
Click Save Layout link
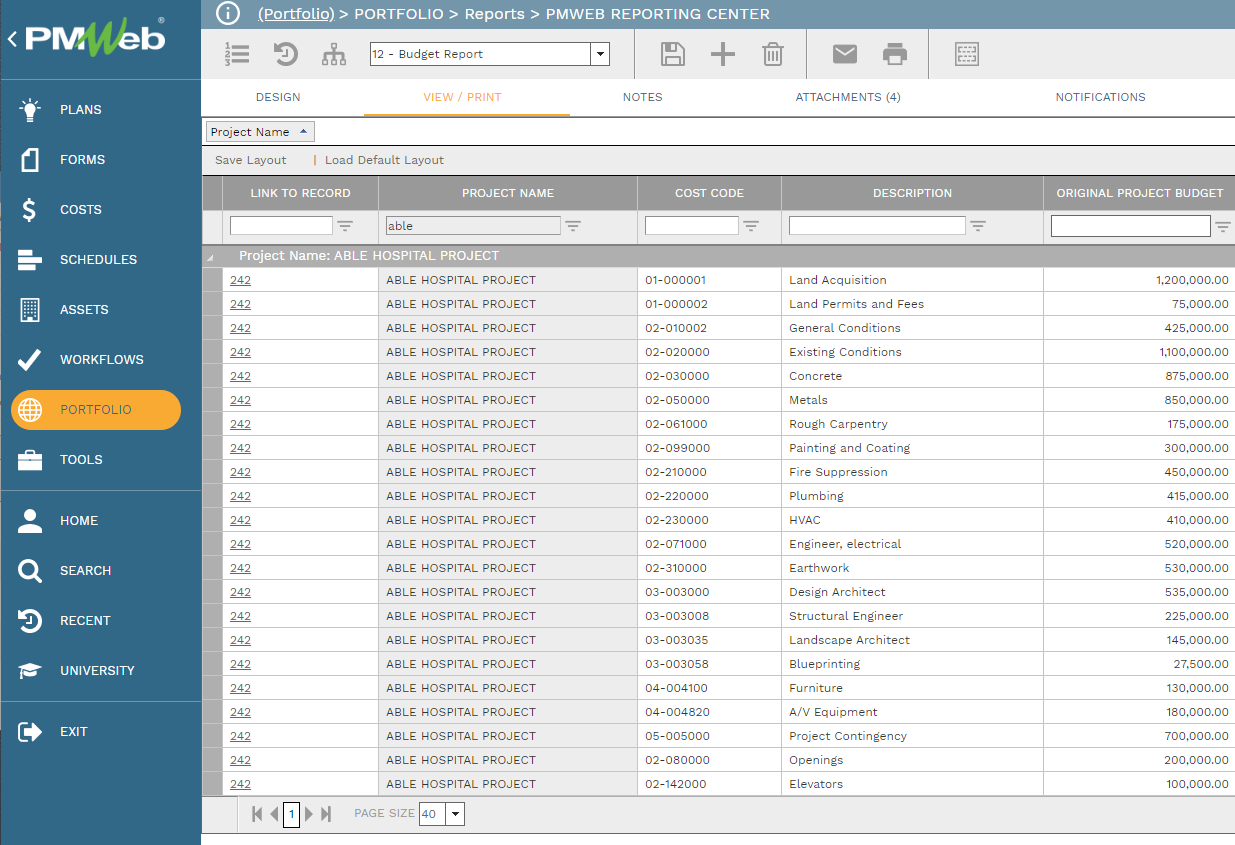click(251, 160)
